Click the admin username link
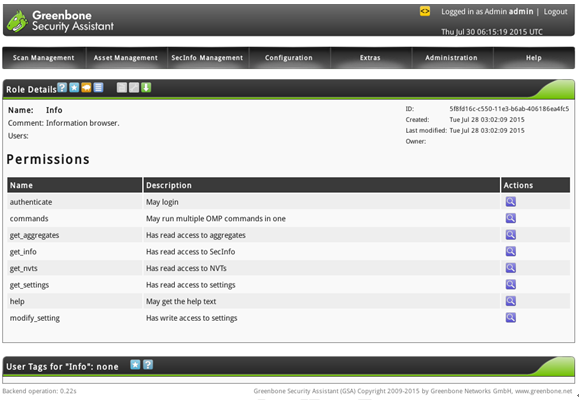Image resolution: width=579 pixels, height=400 pixels. 521,11
